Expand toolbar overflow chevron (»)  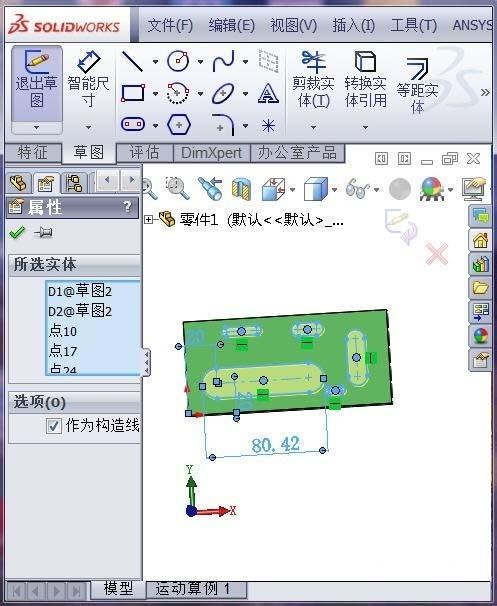pyautogui.click(x=485, y=92)
